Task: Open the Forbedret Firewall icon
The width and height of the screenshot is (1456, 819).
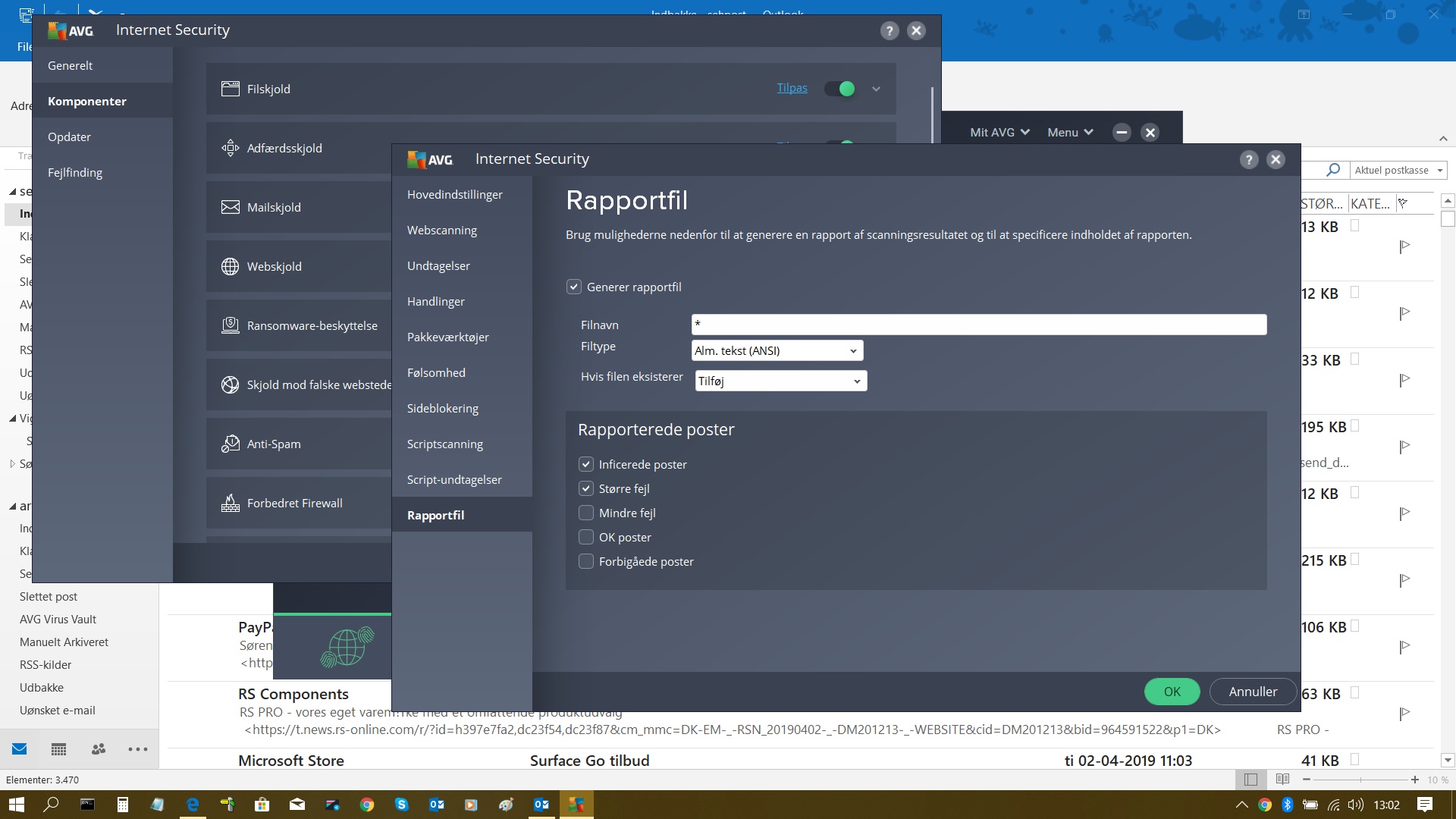Action: pos(231,503)
